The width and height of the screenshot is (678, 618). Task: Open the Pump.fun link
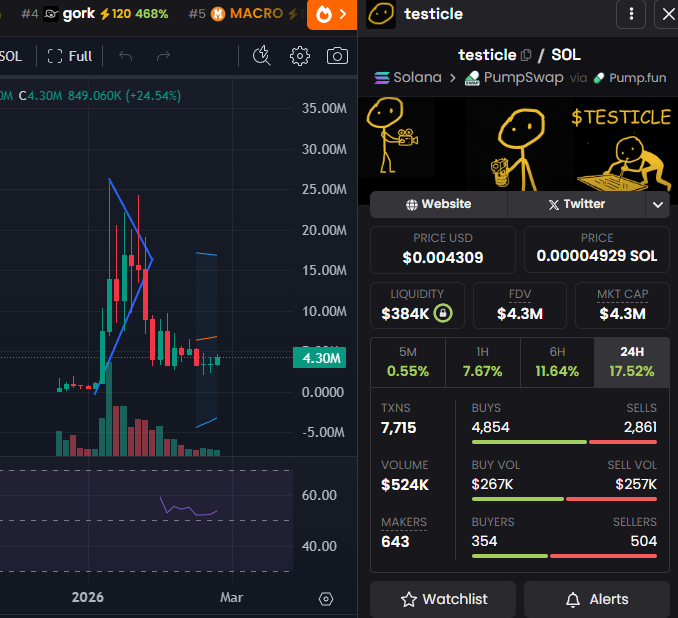pos(630,78)
